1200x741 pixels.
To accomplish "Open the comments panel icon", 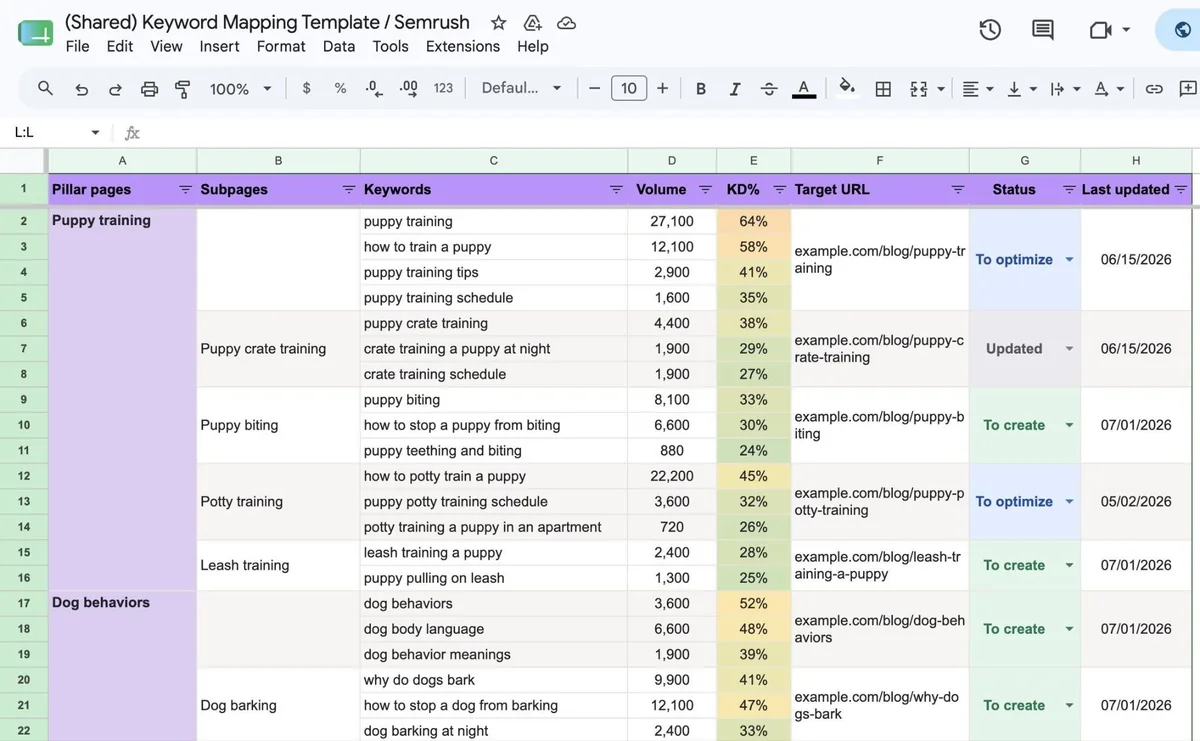I will point(1043,30).
